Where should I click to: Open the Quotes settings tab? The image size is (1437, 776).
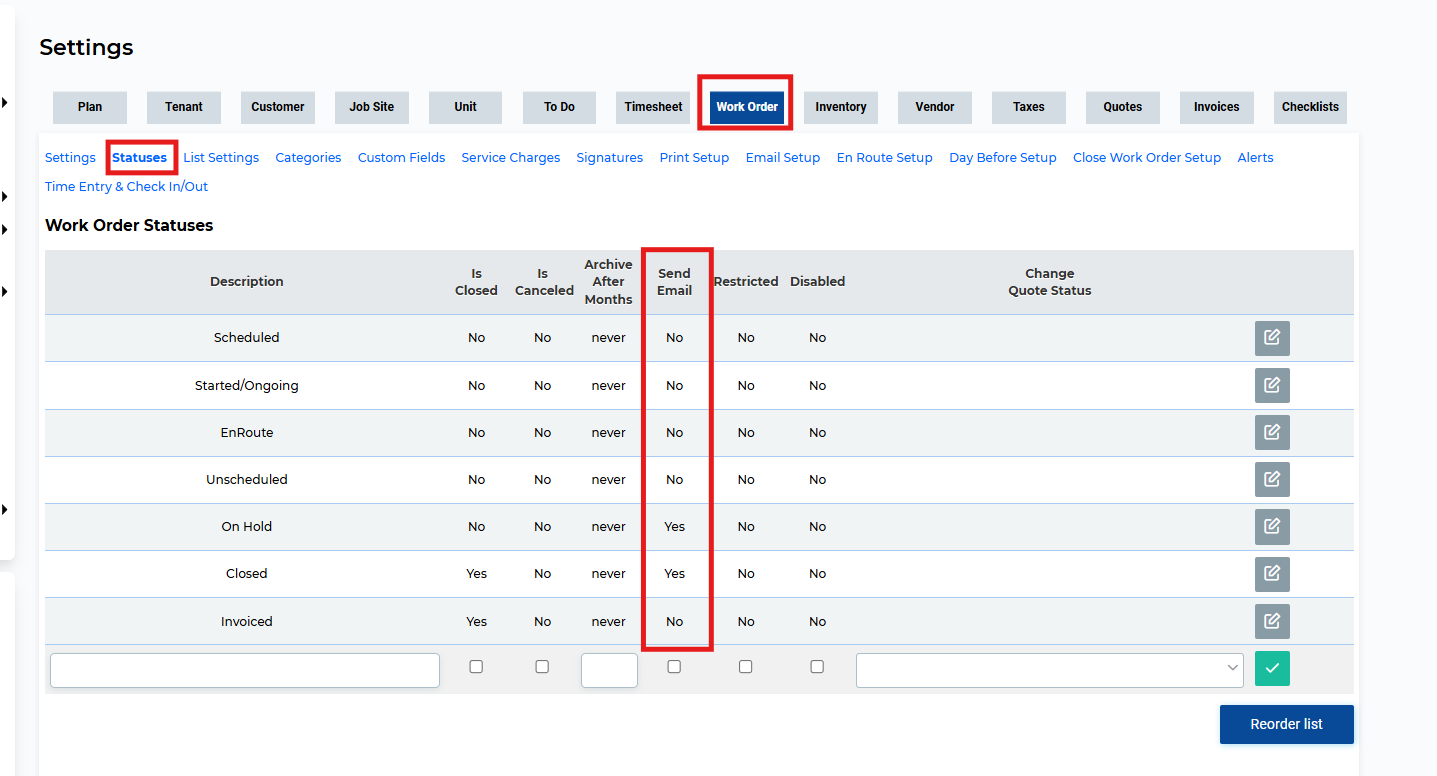click(x=1123, y=107)
